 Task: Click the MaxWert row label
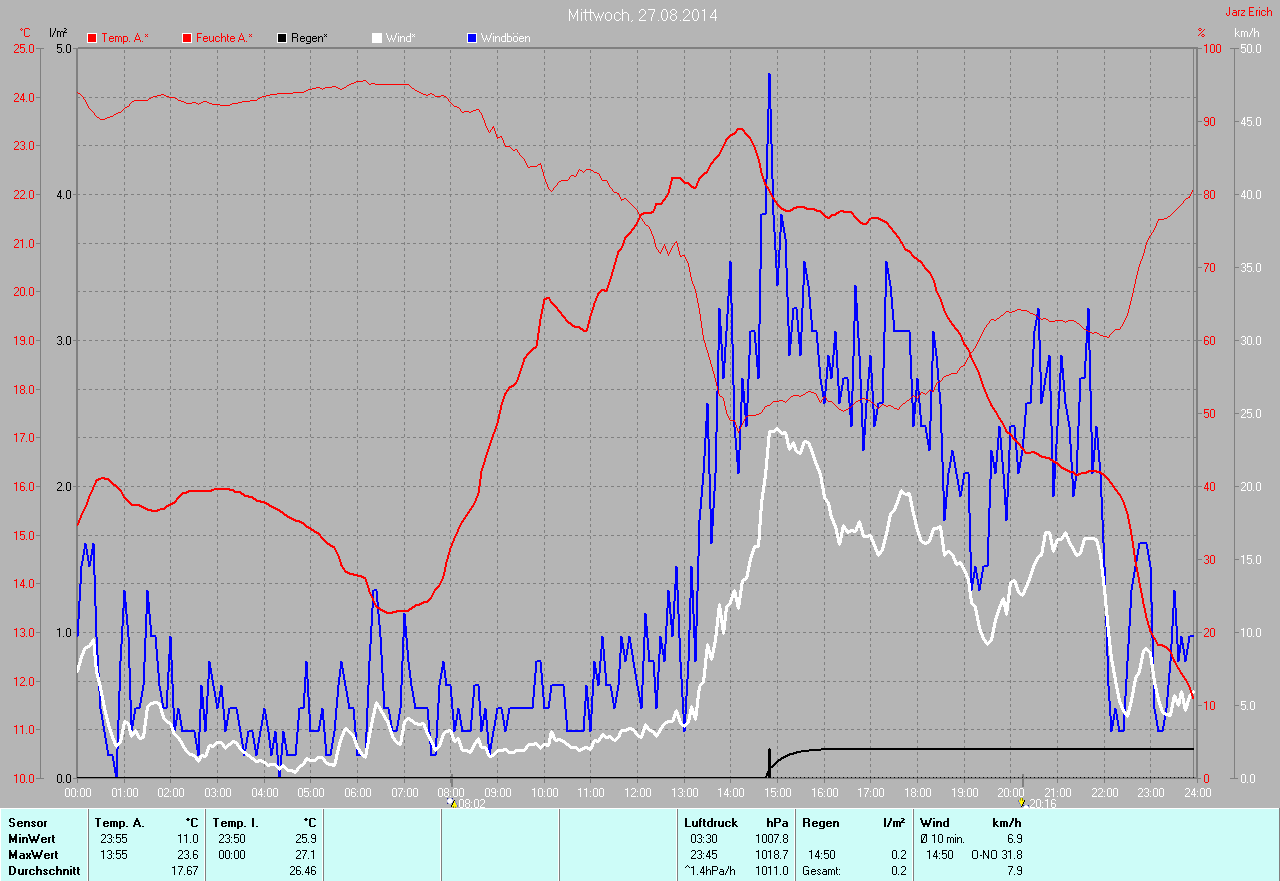pyautogui.click(x=31, y=855)
